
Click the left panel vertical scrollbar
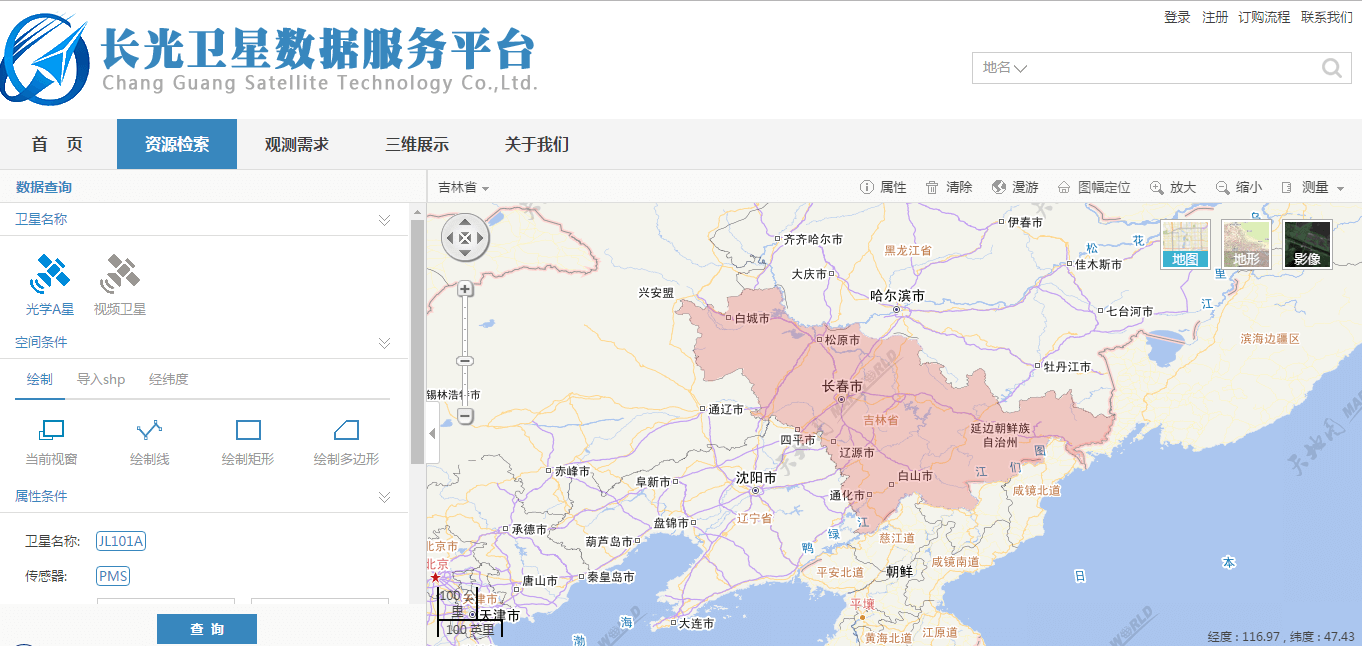point(417,342)
